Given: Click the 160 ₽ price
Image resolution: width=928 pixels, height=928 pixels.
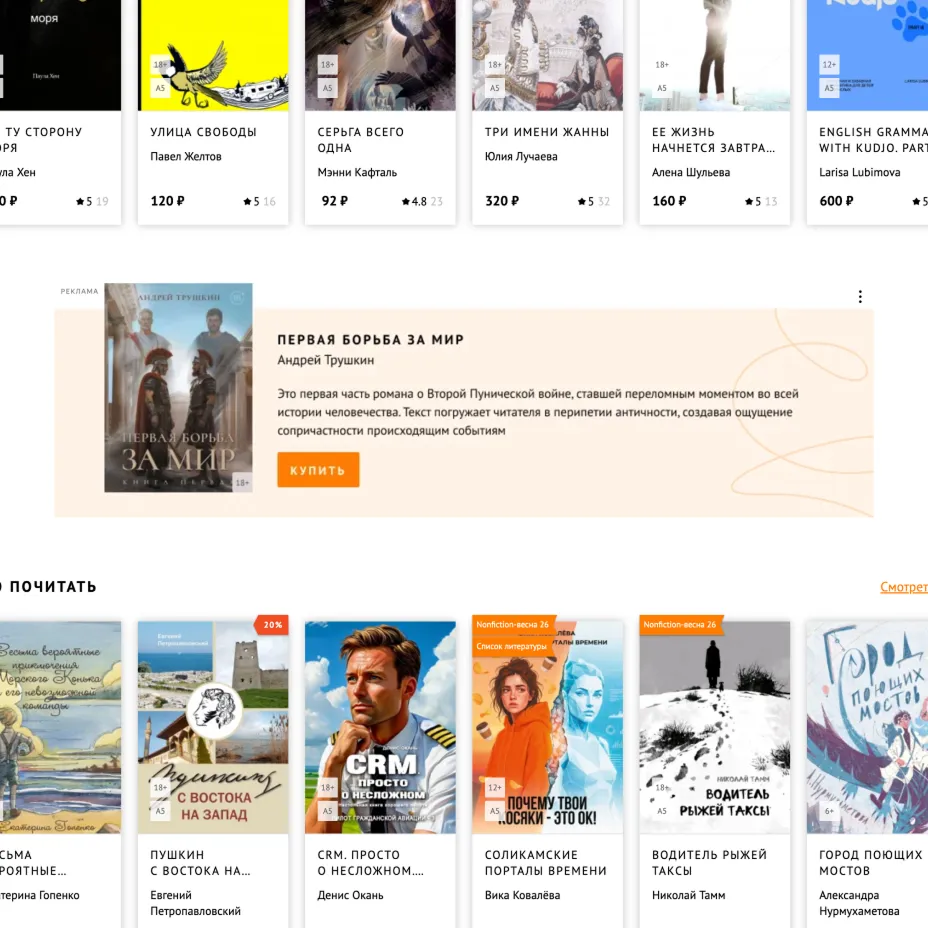Looking at the screenshot, I should [x=669, y=201].
